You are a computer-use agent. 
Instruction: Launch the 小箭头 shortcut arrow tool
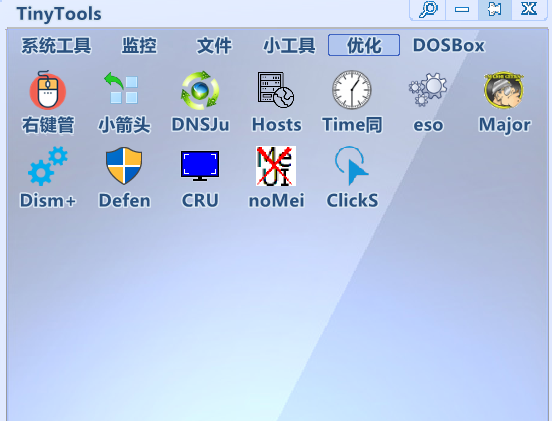tap(122, 88)
